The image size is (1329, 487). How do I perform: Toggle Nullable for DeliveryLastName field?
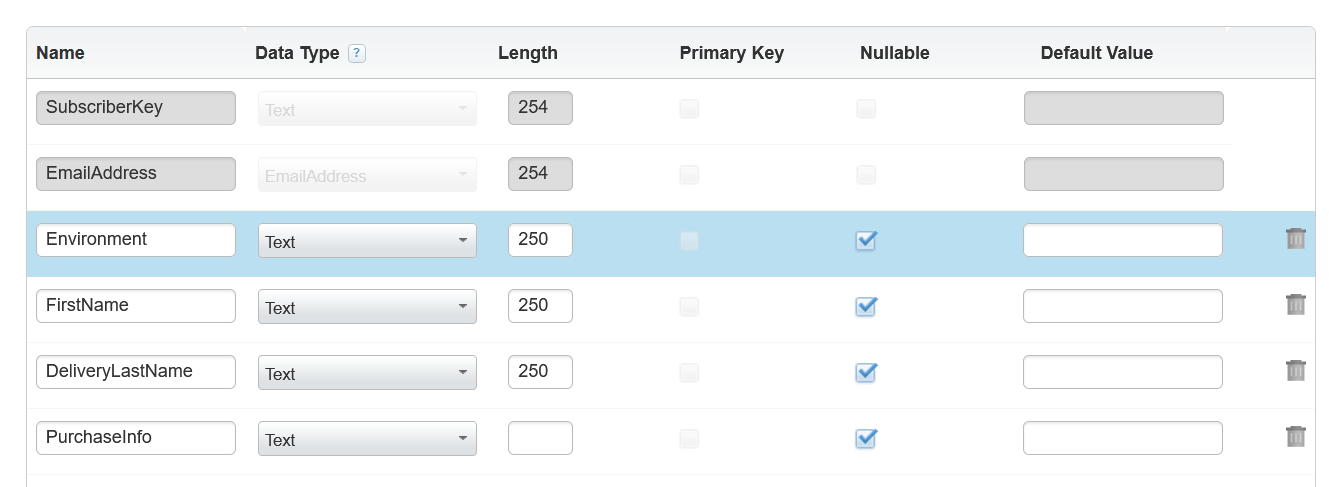(x=866, y=372)
